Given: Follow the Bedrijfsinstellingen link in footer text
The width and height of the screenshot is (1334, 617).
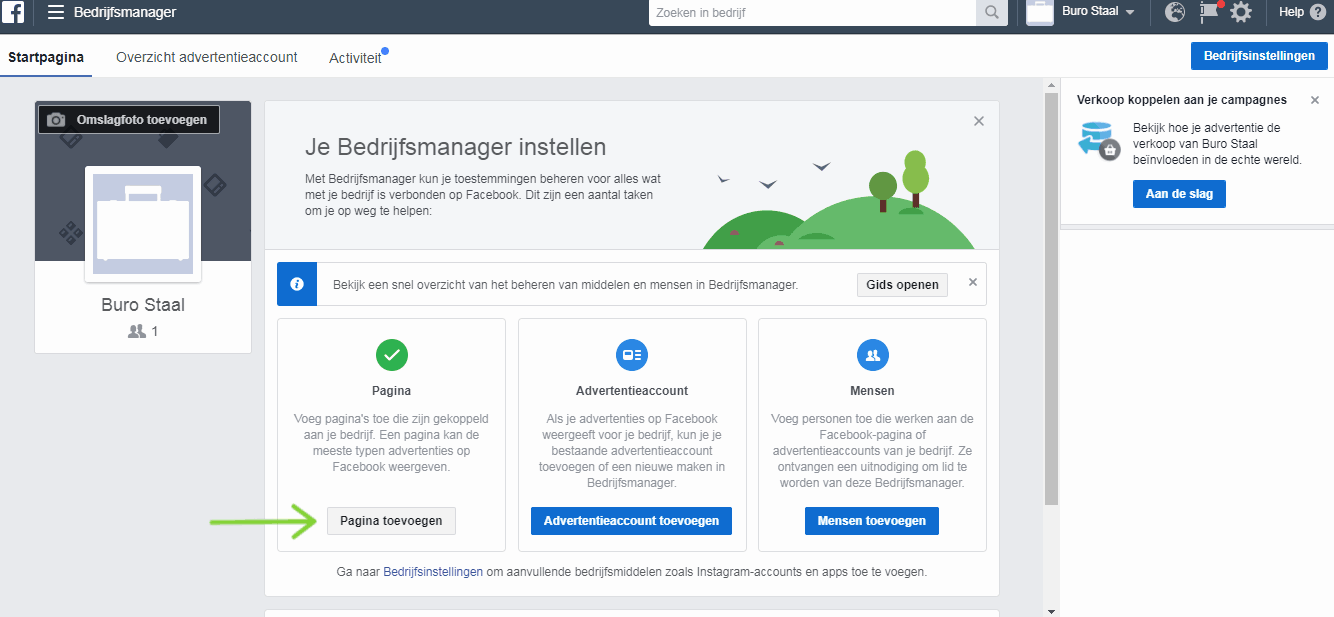Looking at the screenshot, I should point(433,572).
